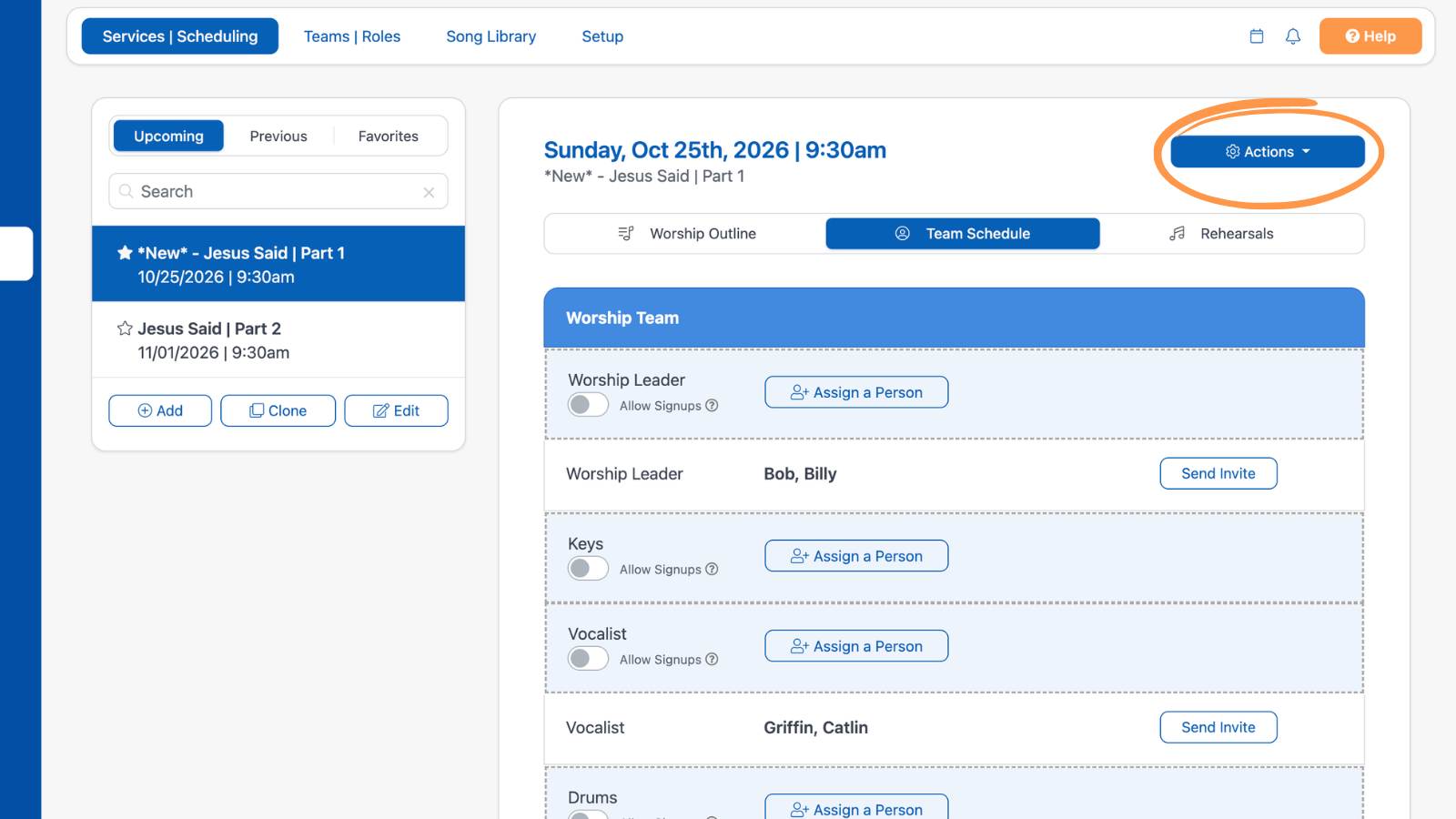Switch to Teams | Roles section
The image size is (1456, 819).
(352, 36)
